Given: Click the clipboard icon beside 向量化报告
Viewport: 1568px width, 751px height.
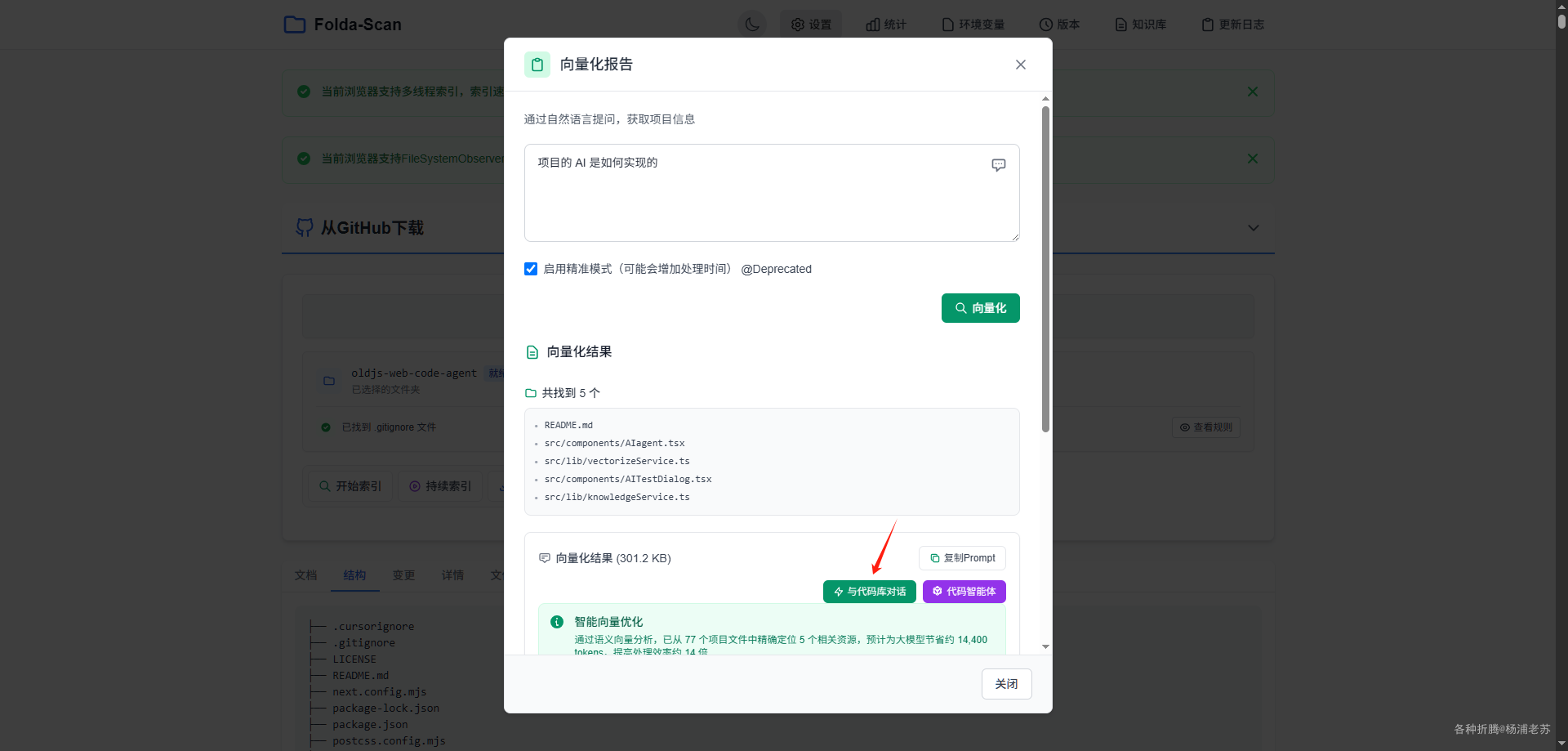Looking at the screenshot, I should pos(537,65).
